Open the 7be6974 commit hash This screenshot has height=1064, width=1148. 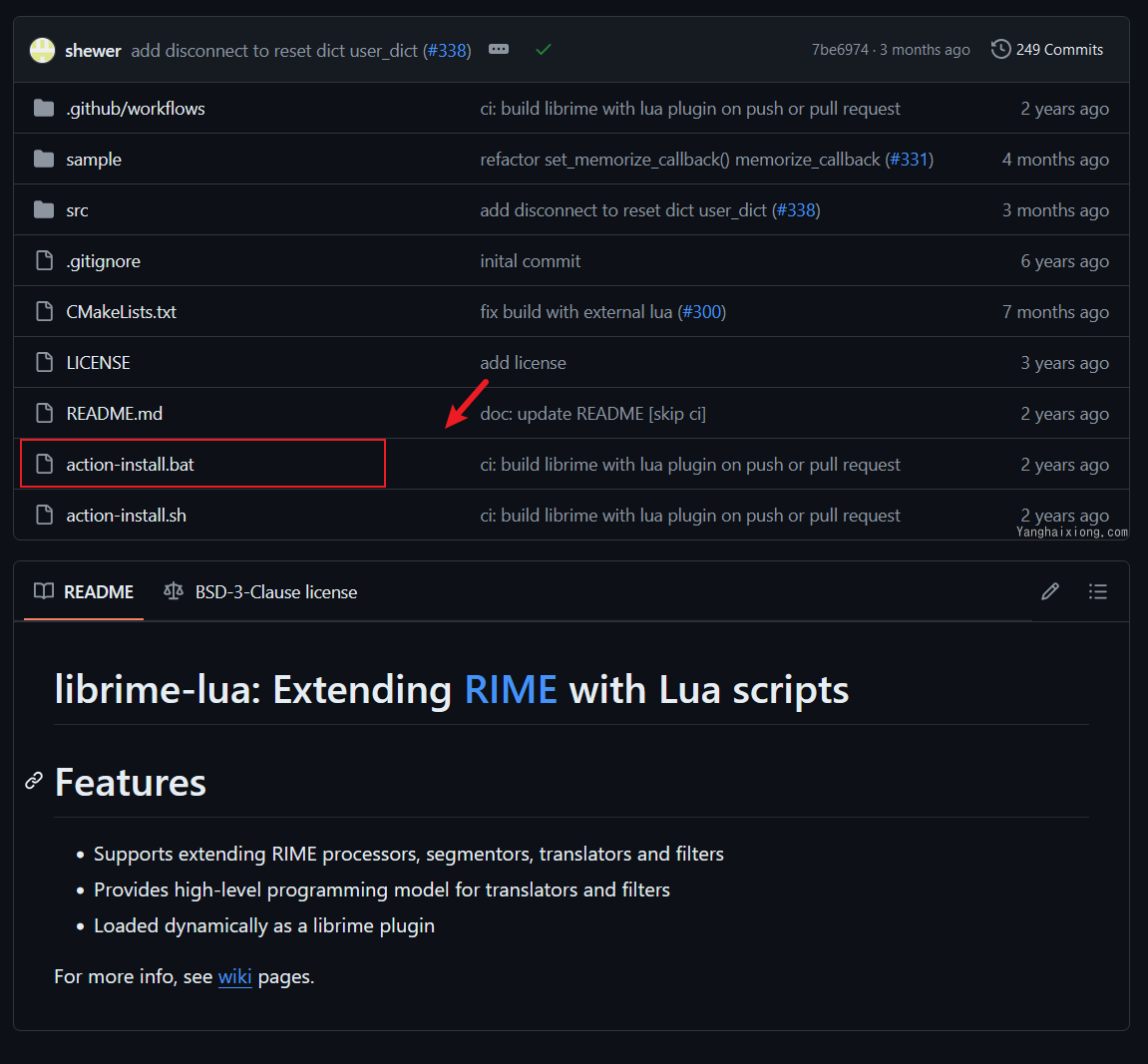[840, 50]
